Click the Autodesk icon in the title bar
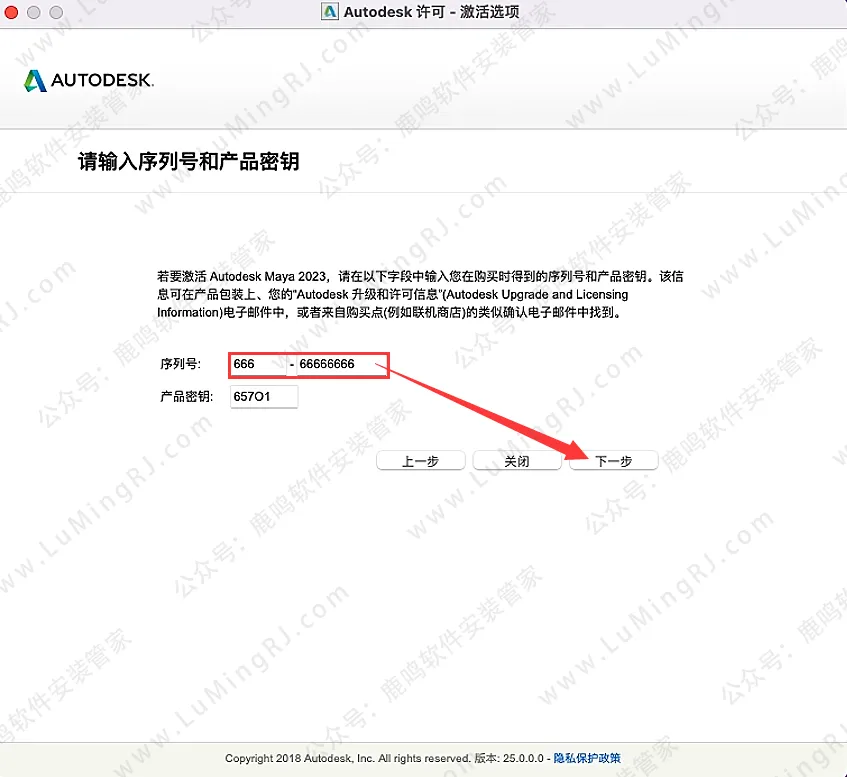This screenshot has width=847, height=777. [x=329, y=12]
